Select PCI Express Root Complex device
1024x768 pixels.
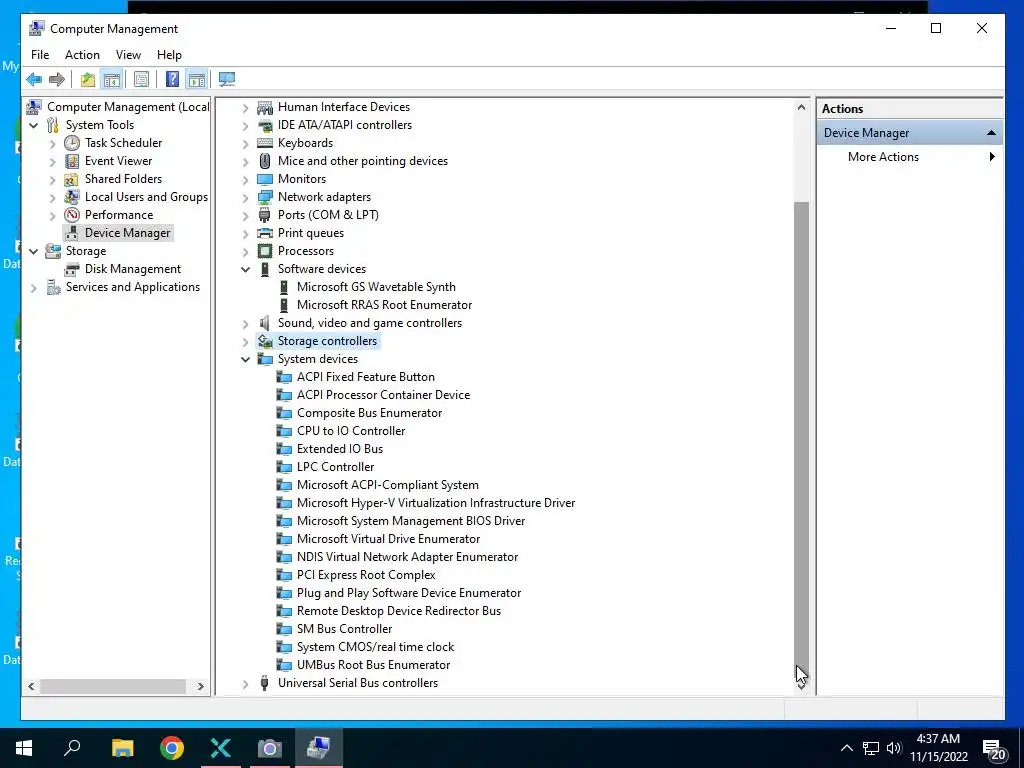(x=366, y=575)
